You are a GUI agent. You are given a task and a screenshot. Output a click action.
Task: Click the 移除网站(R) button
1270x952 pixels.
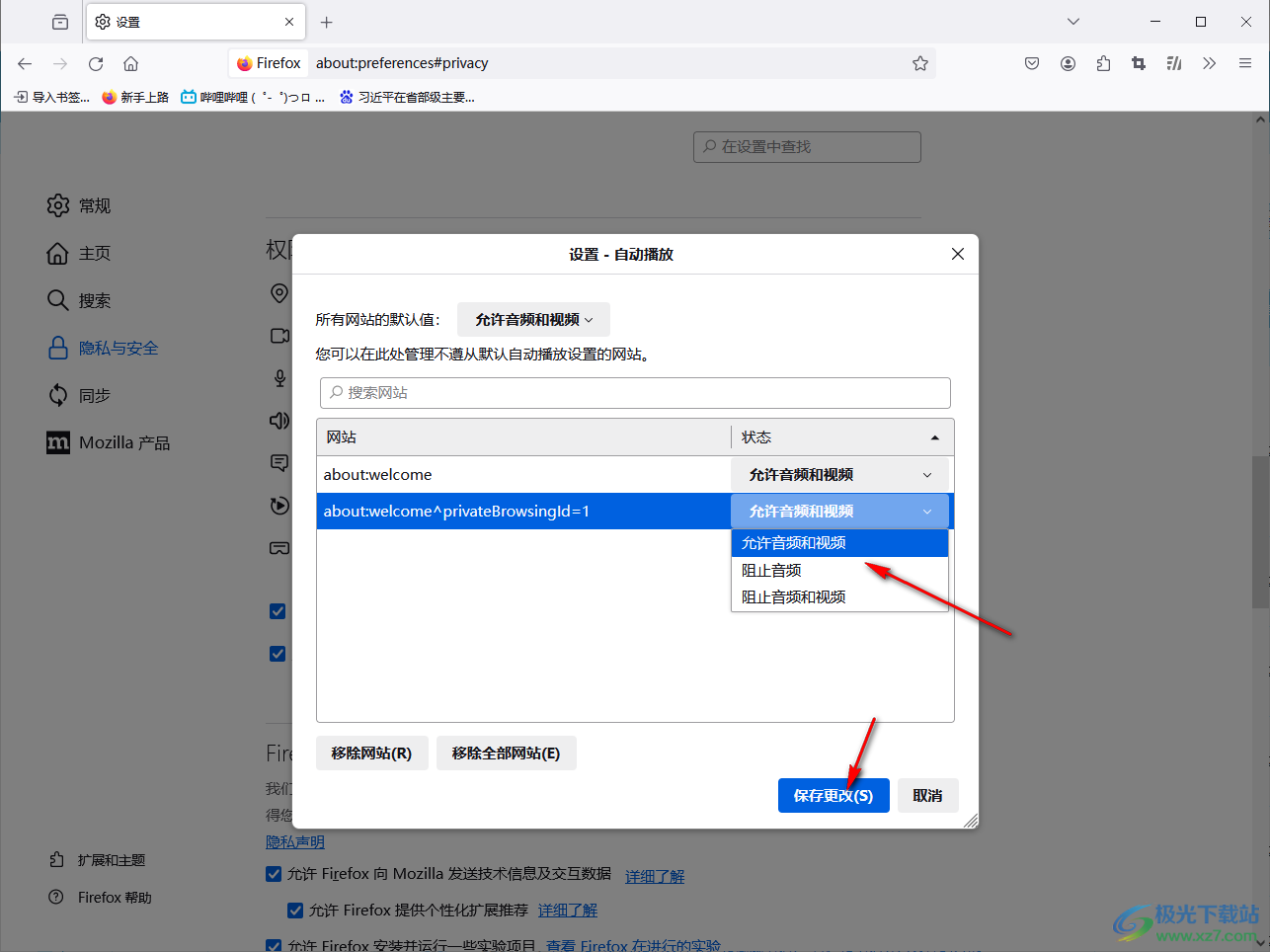(371, 753)
